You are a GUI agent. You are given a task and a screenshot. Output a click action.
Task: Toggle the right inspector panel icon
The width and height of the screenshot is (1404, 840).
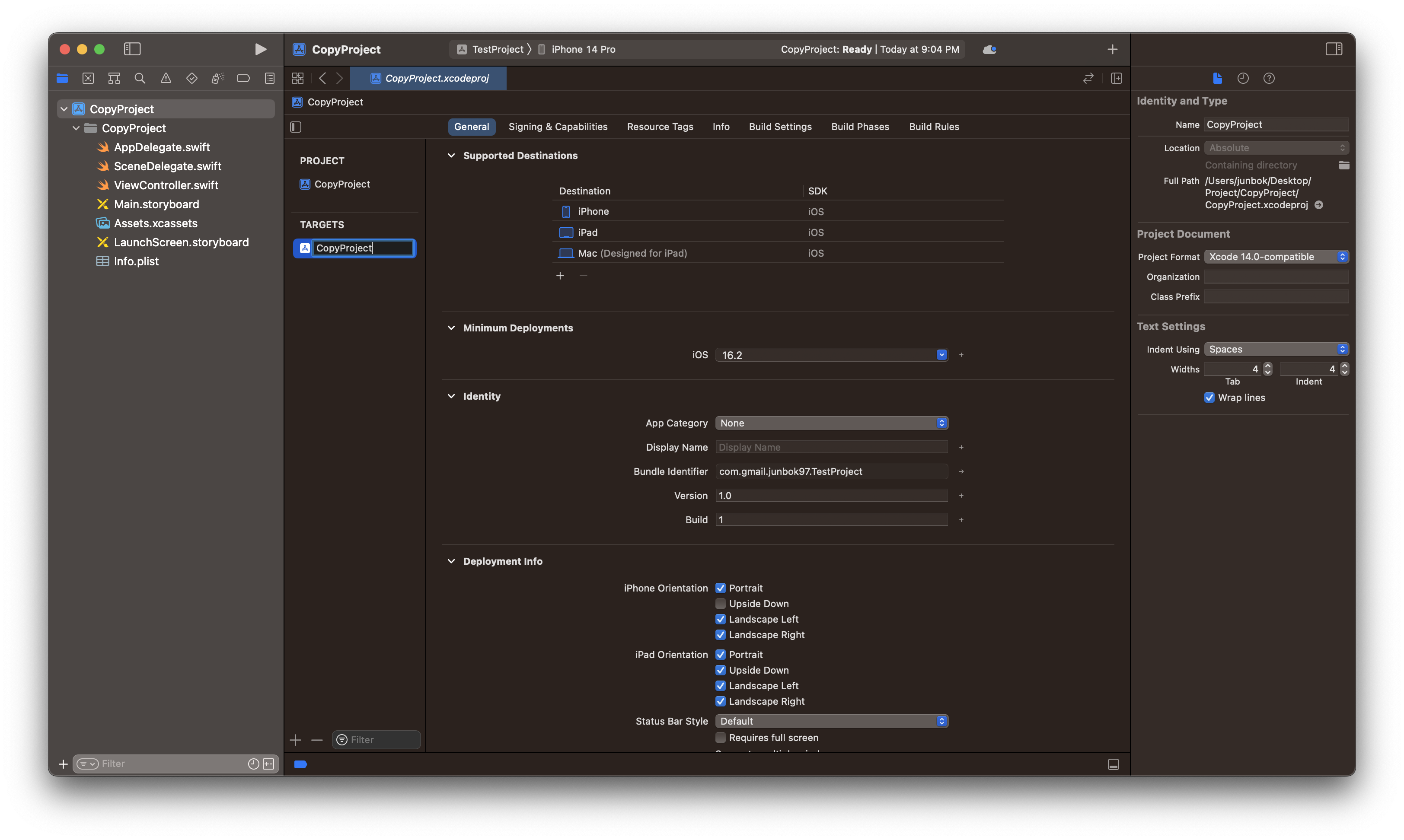pyautogui.click(x=1334, y=49)
